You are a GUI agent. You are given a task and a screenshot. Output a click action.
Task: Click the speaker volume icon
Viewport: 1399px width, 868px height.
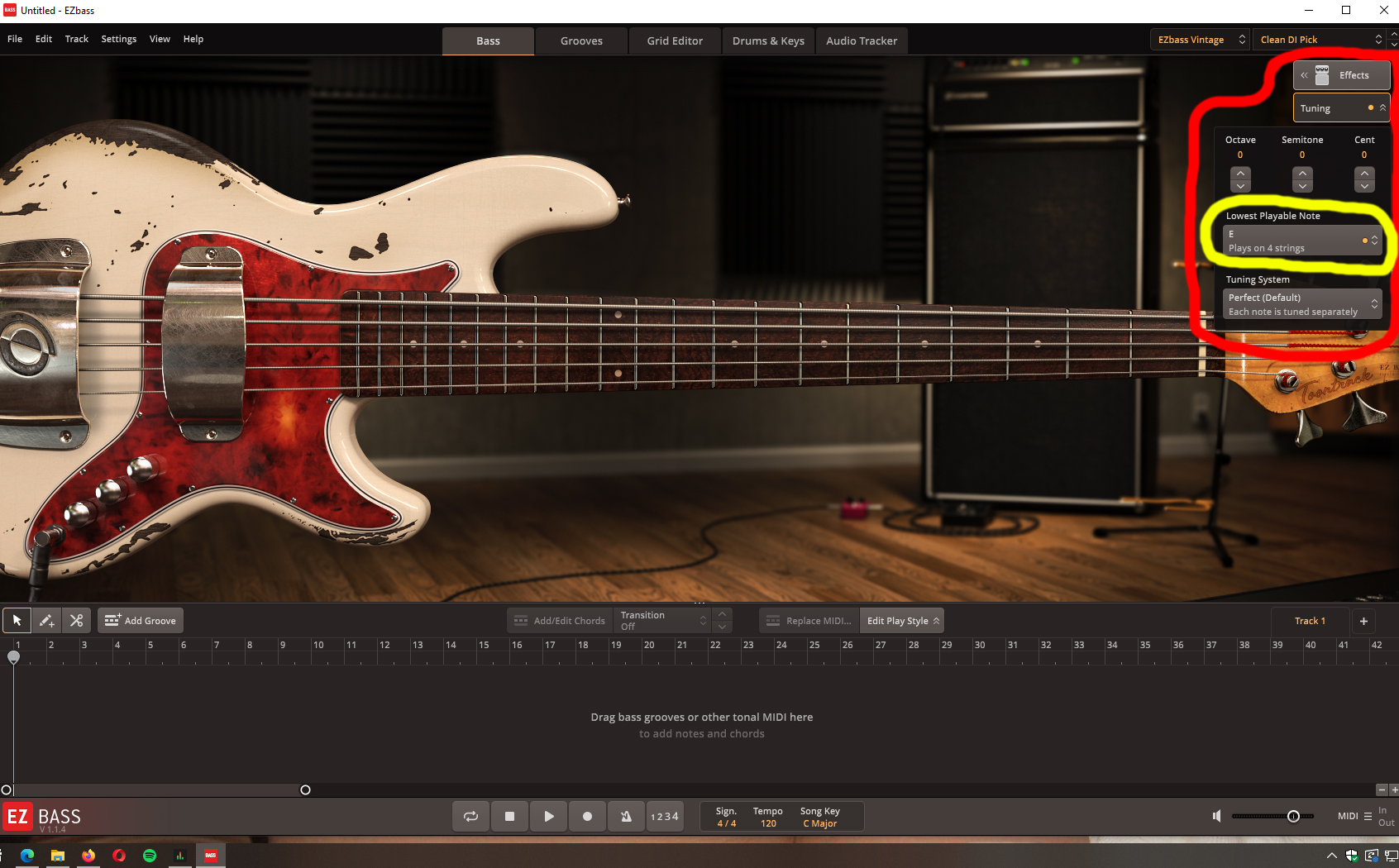click(x=1216, y=816)
